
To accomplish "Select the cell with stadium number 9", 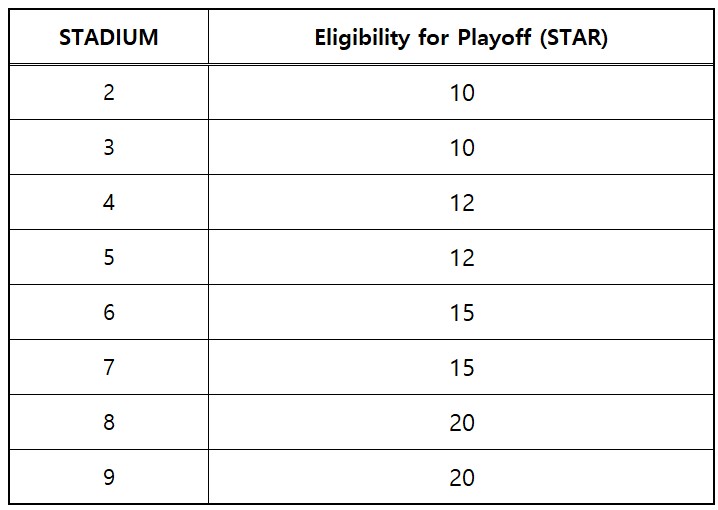I will pos(109,477).
